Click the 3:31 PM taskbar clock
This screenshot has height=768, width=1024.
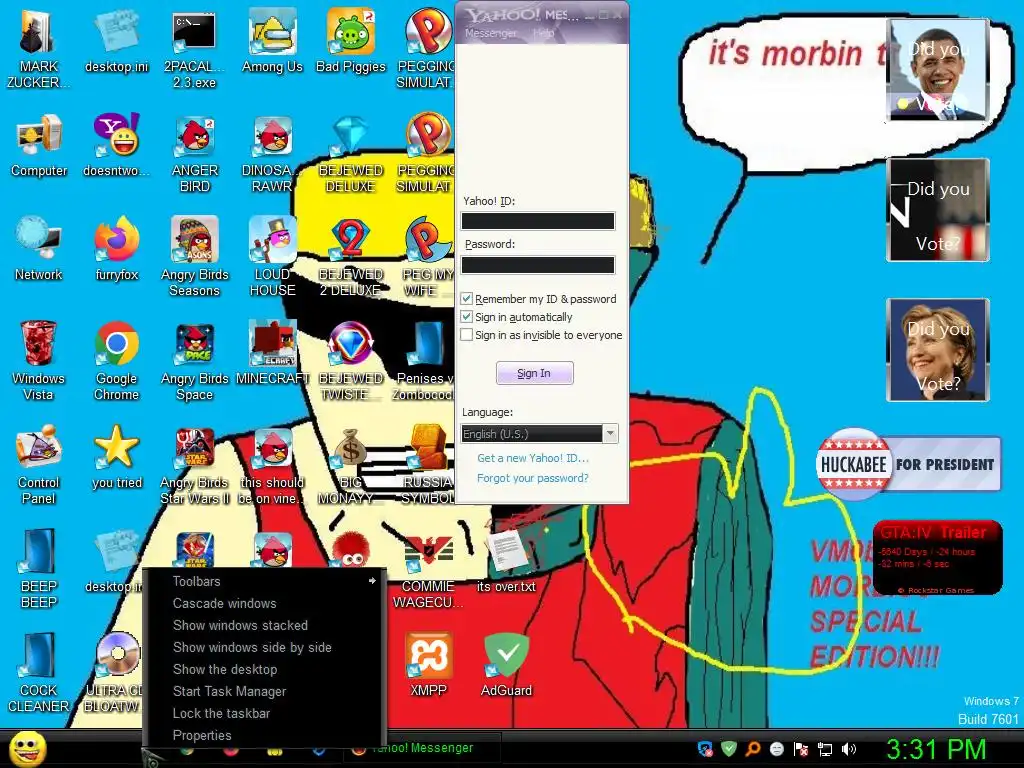(936, 749)
